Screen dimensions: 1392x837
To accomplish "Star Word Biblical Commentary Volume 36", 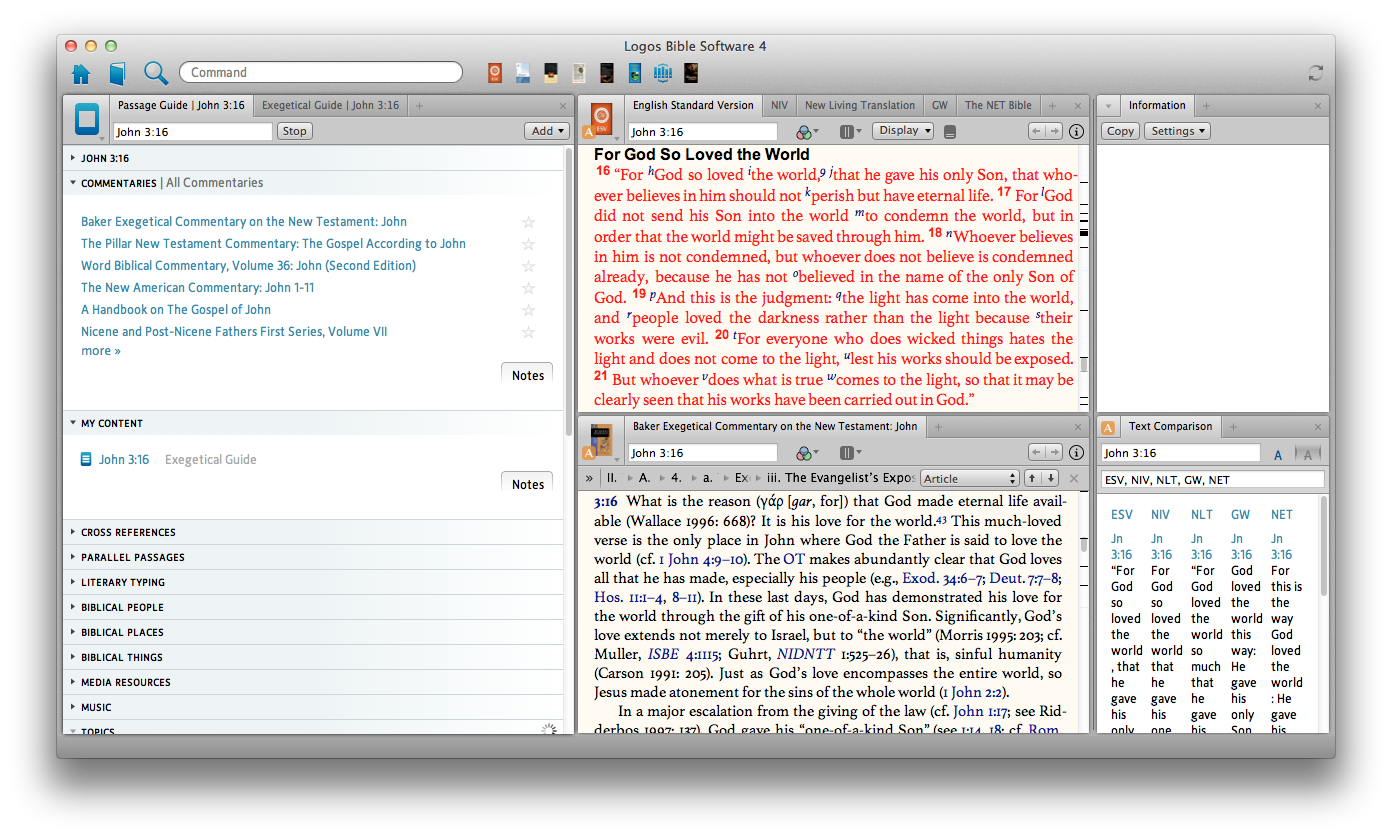I will pyautogui.click(x=529, y=266).
